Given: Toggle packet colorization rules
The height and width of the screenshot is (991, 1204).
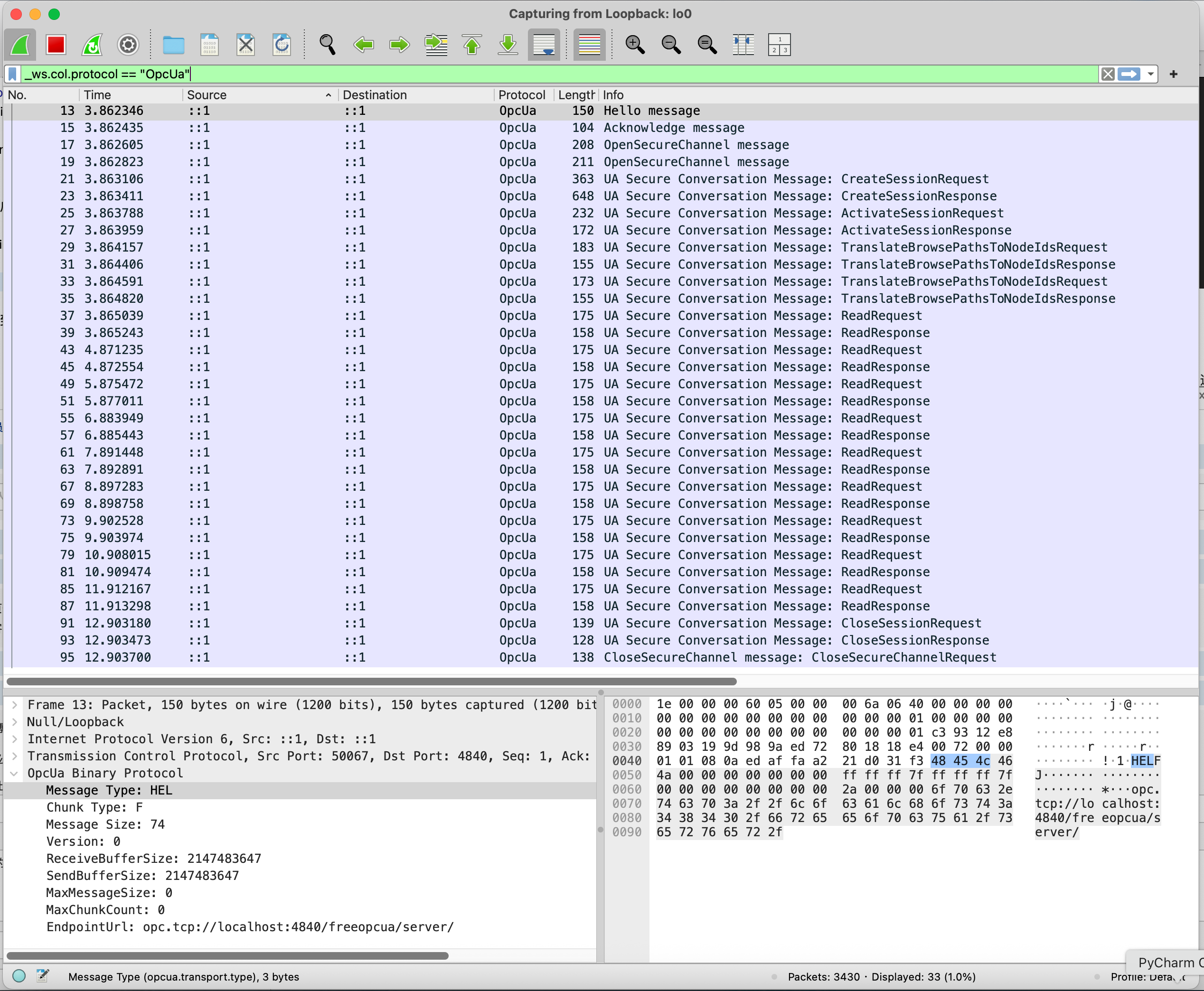Looking at the screenshot, I should [x=589, y=45].
